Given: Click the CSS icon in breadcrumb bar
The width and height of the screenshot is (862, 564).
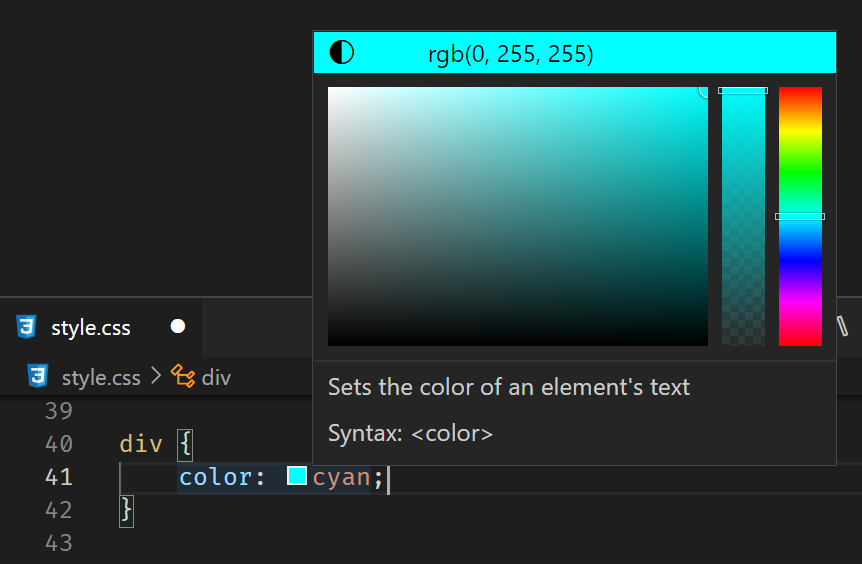Looking at the screenshot, I should click(37, 377).
